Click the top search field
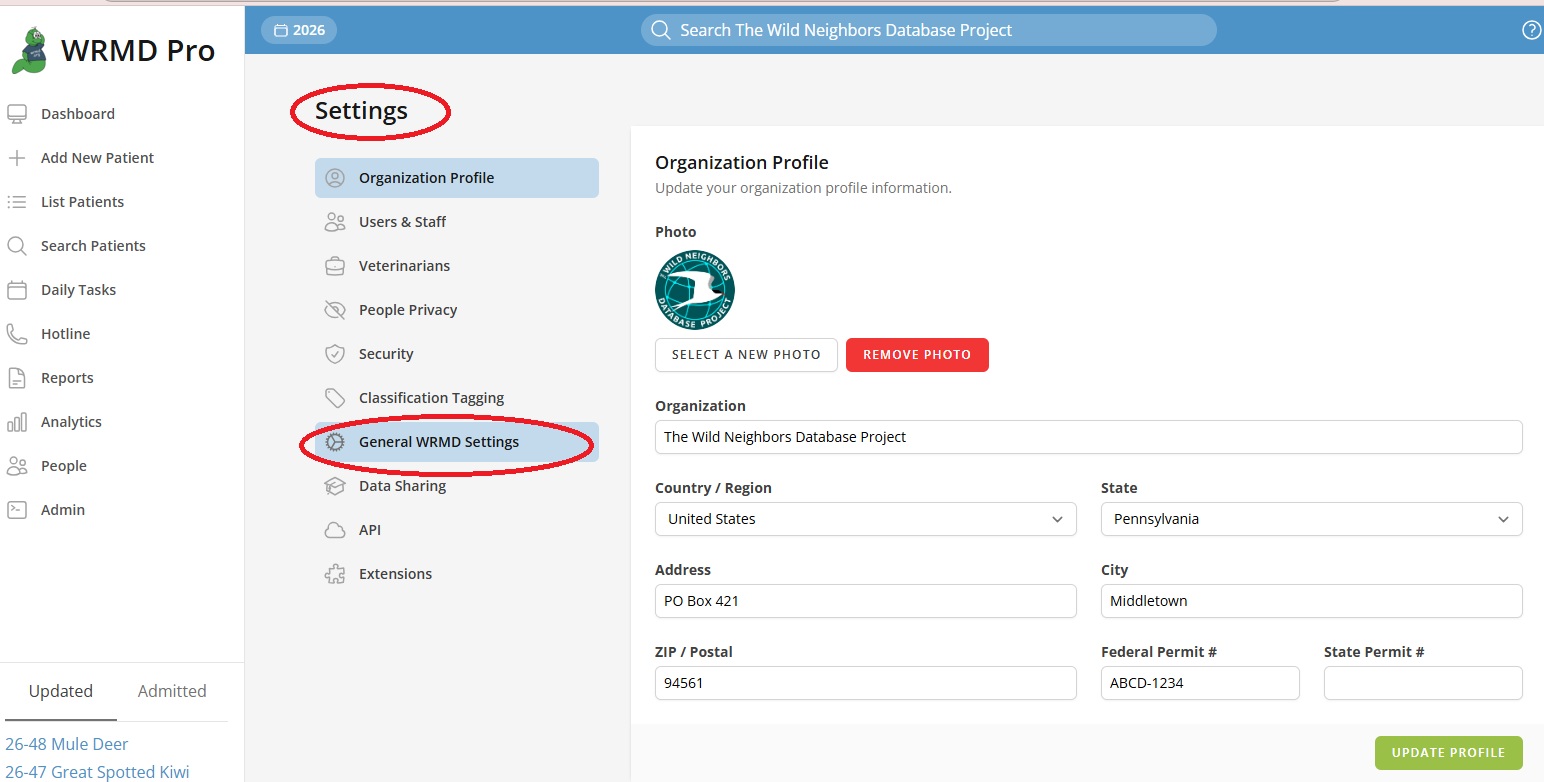Viewport: 1544px width, 782px height. point(929,30)
